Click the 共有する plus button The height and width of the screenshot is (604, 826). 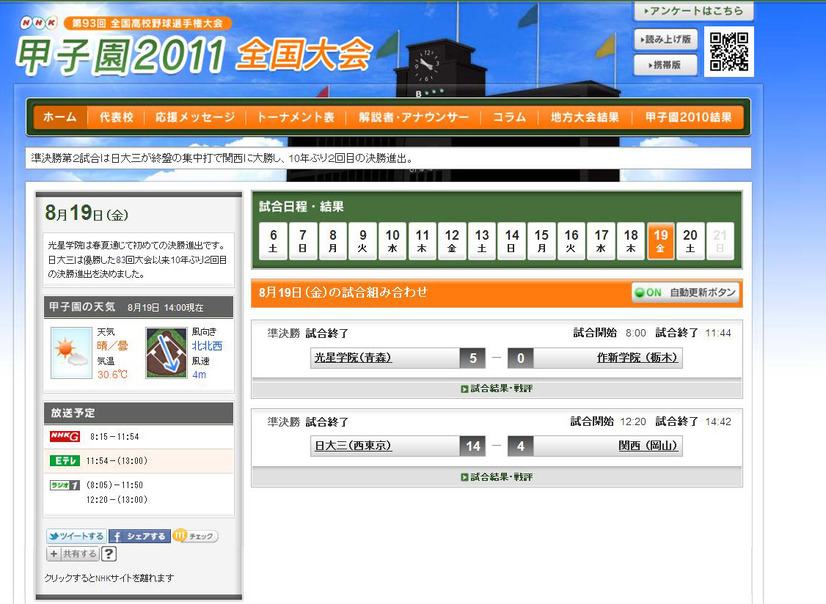click(x=73, y=554)
